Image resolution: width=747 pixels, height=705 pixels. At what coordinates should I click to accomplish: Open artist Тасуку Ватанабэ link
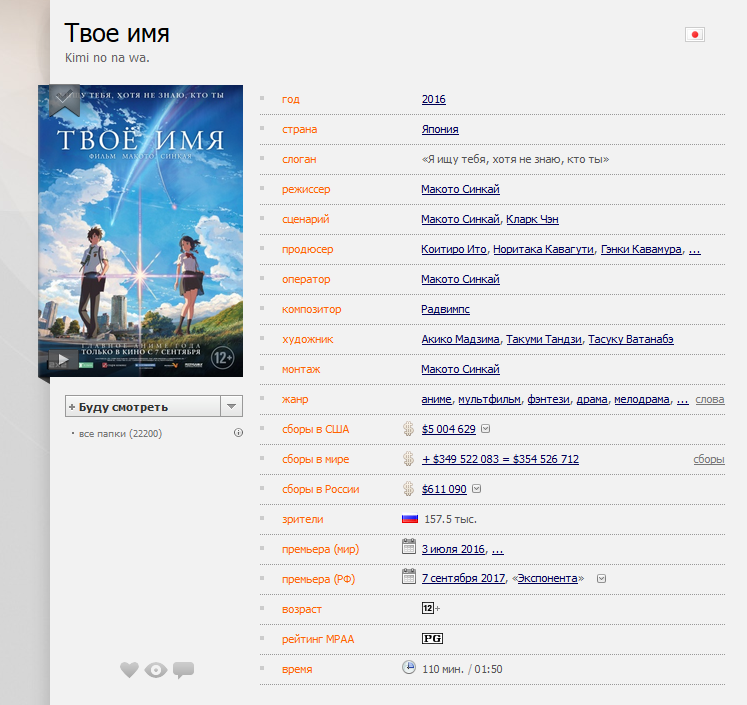pos(631,339)
